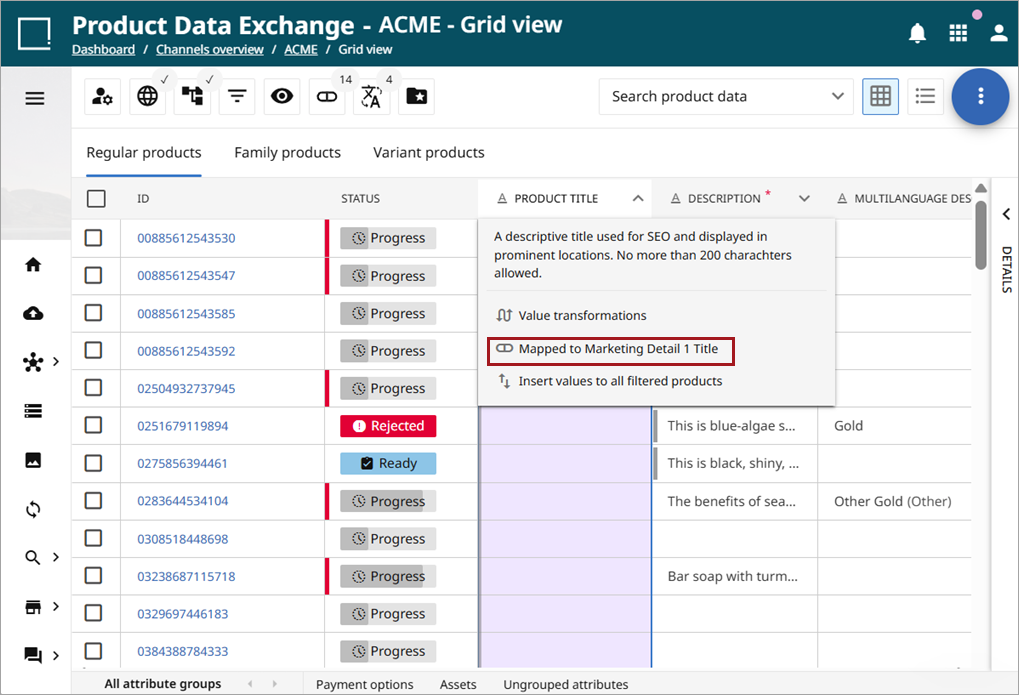Collapse the Product Title column menu chevron
Viewport: 1019px width, 695px height.
[638, 198]
